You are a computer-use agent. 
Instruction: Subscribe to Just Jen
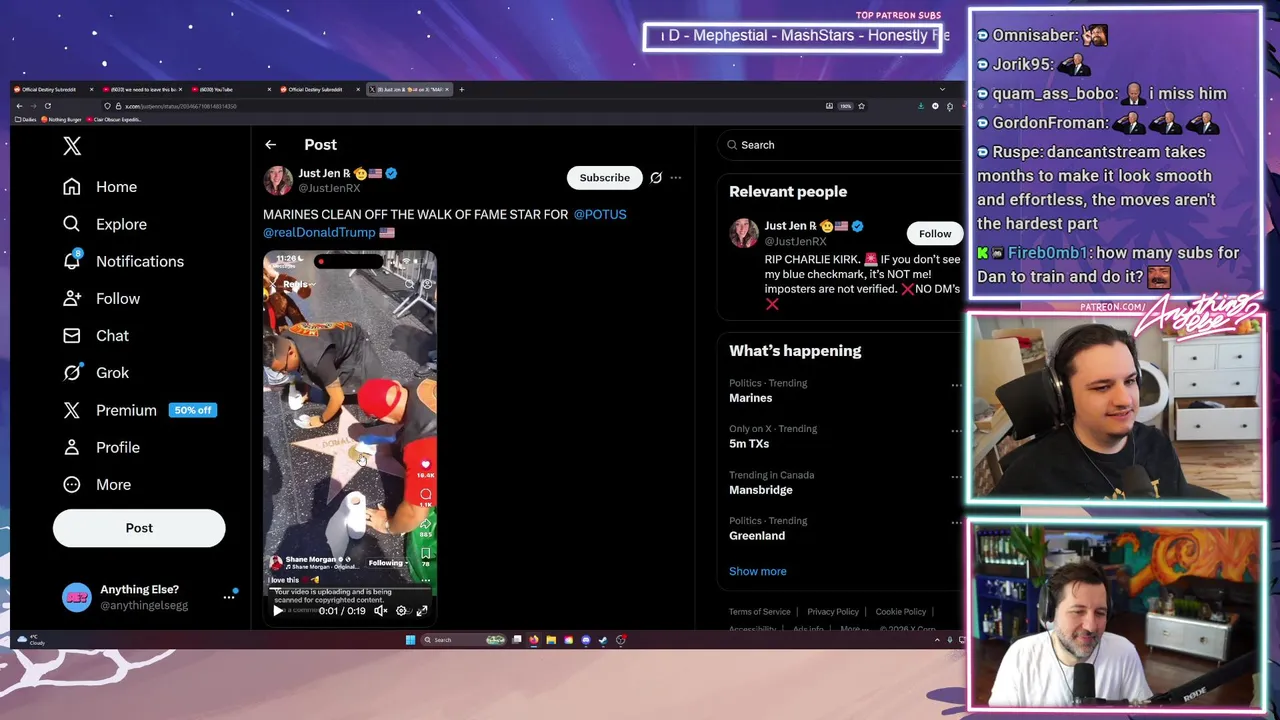604,178
